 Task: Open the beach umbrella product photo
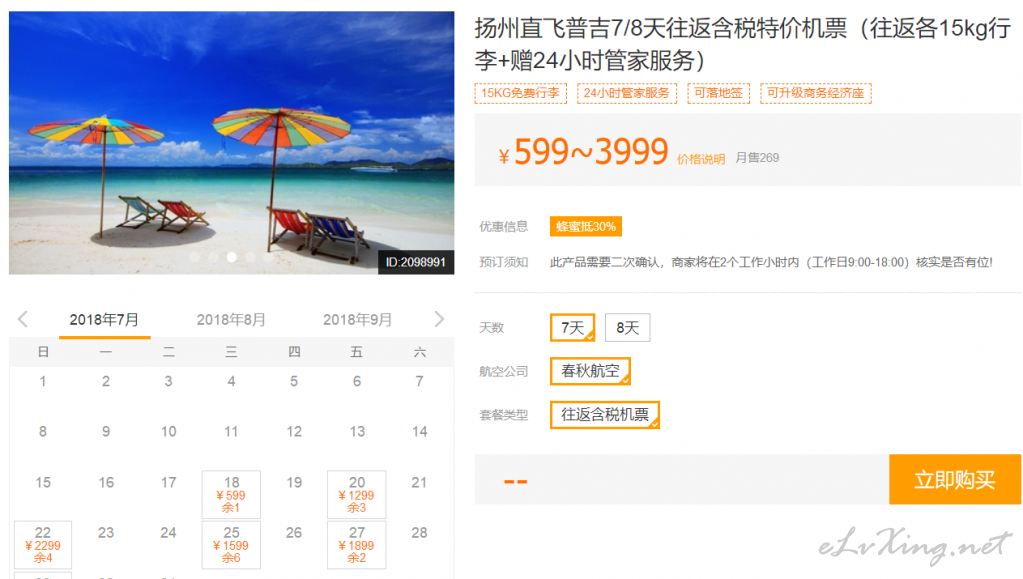click(232, 142)
